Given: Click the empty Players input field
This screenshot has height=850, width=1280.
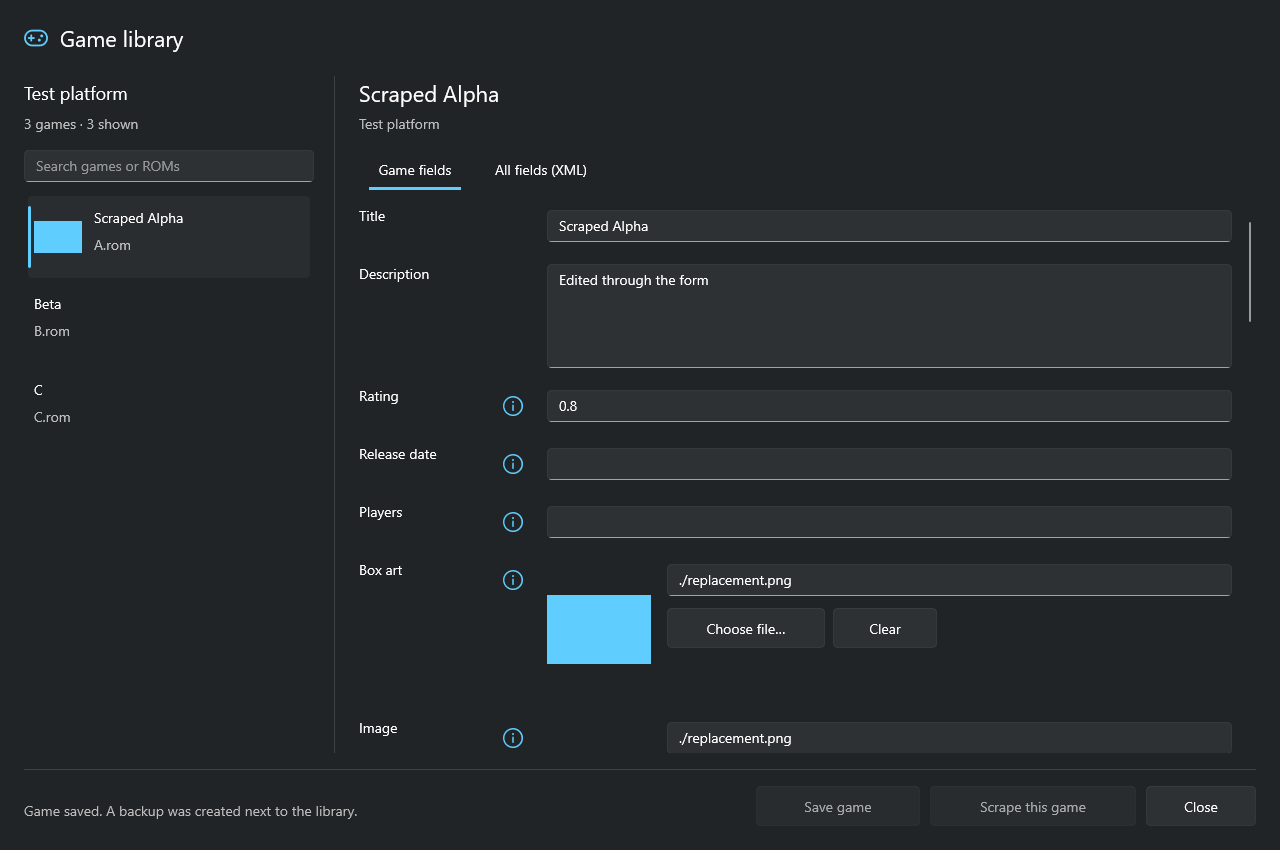Looking at the screenshot, I should tap(889, 522).
